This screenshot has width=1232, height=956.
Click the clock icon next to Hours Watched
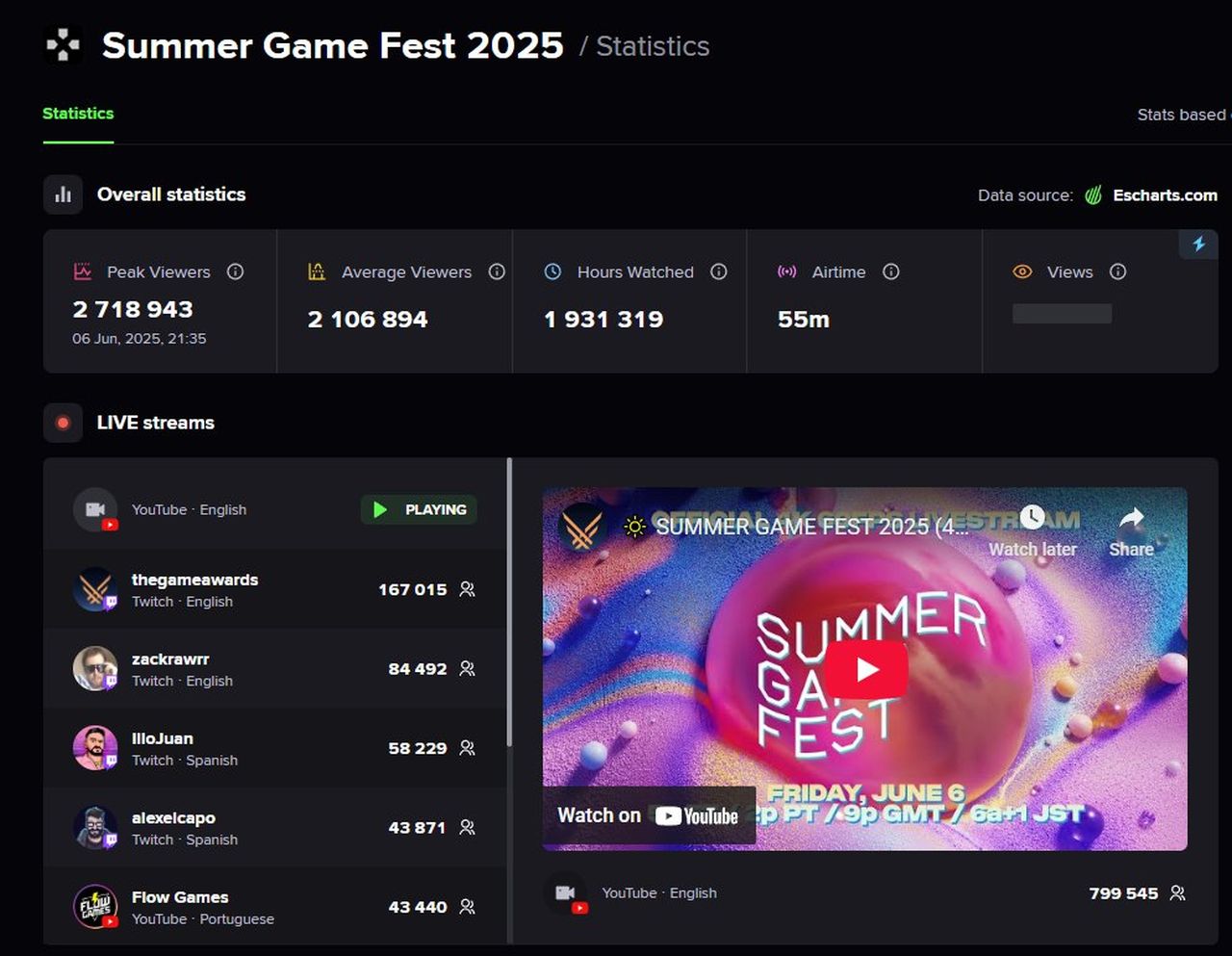(x=552, y=271)
